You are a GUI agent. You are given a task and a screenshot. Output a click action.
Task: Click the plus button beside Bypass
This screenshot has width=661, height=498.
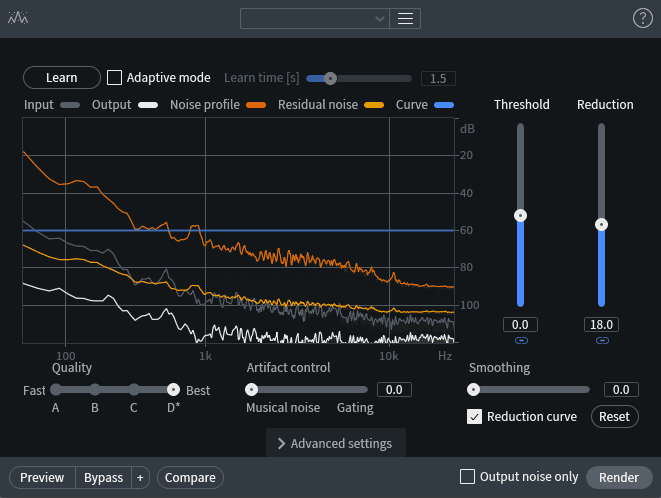140,477
